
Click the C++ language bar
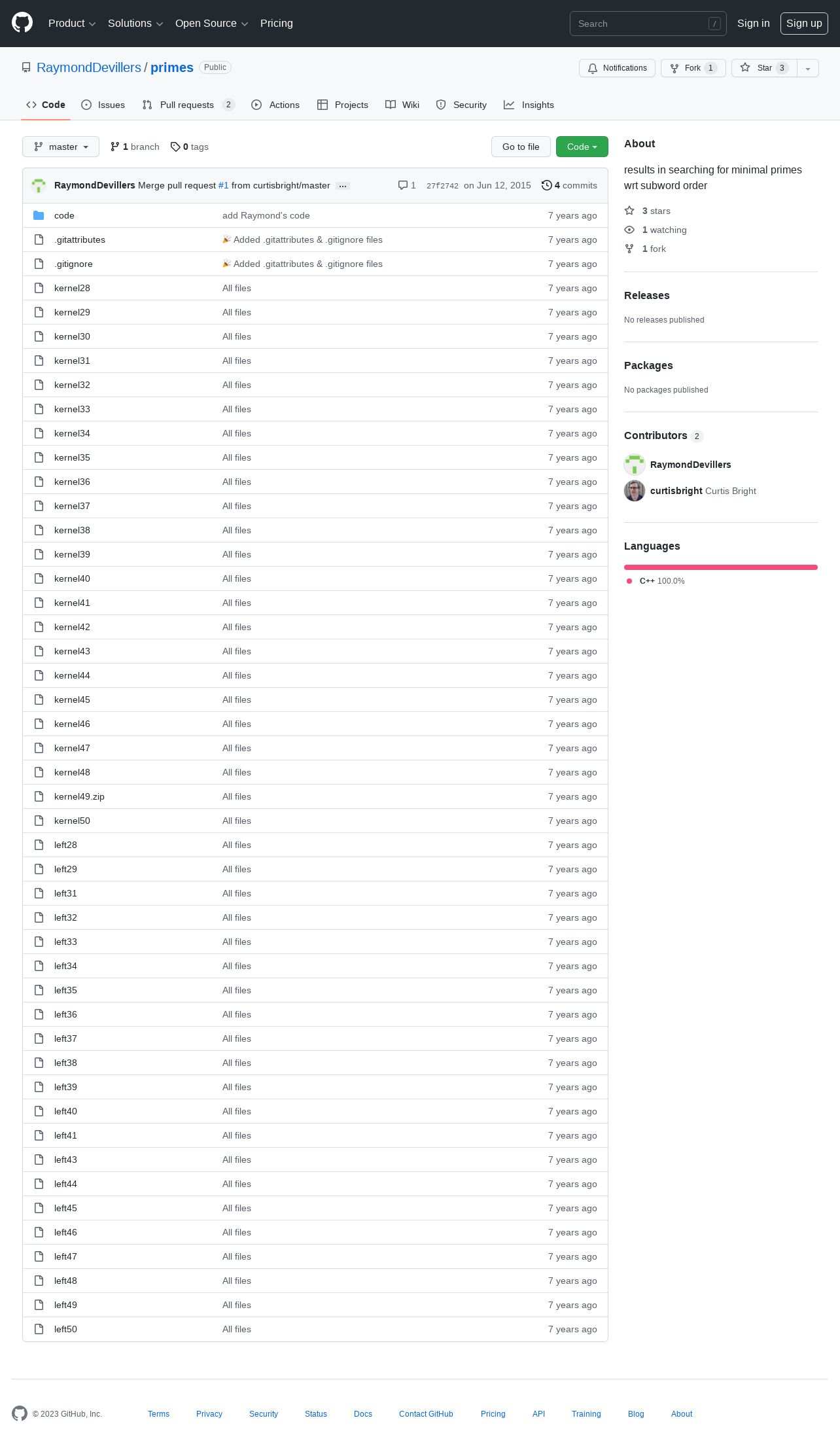721,567
